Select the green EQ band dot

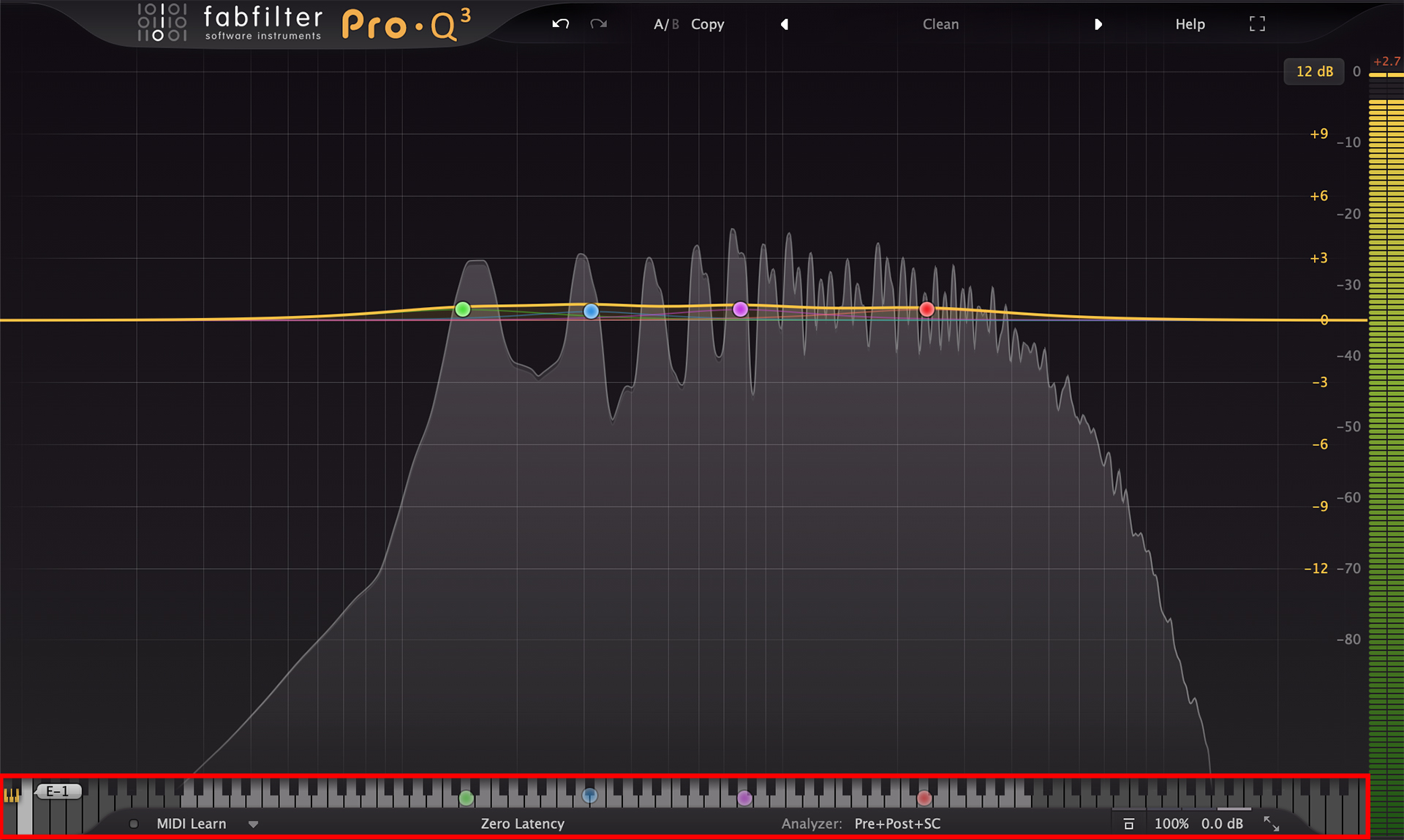pos(463,309)
